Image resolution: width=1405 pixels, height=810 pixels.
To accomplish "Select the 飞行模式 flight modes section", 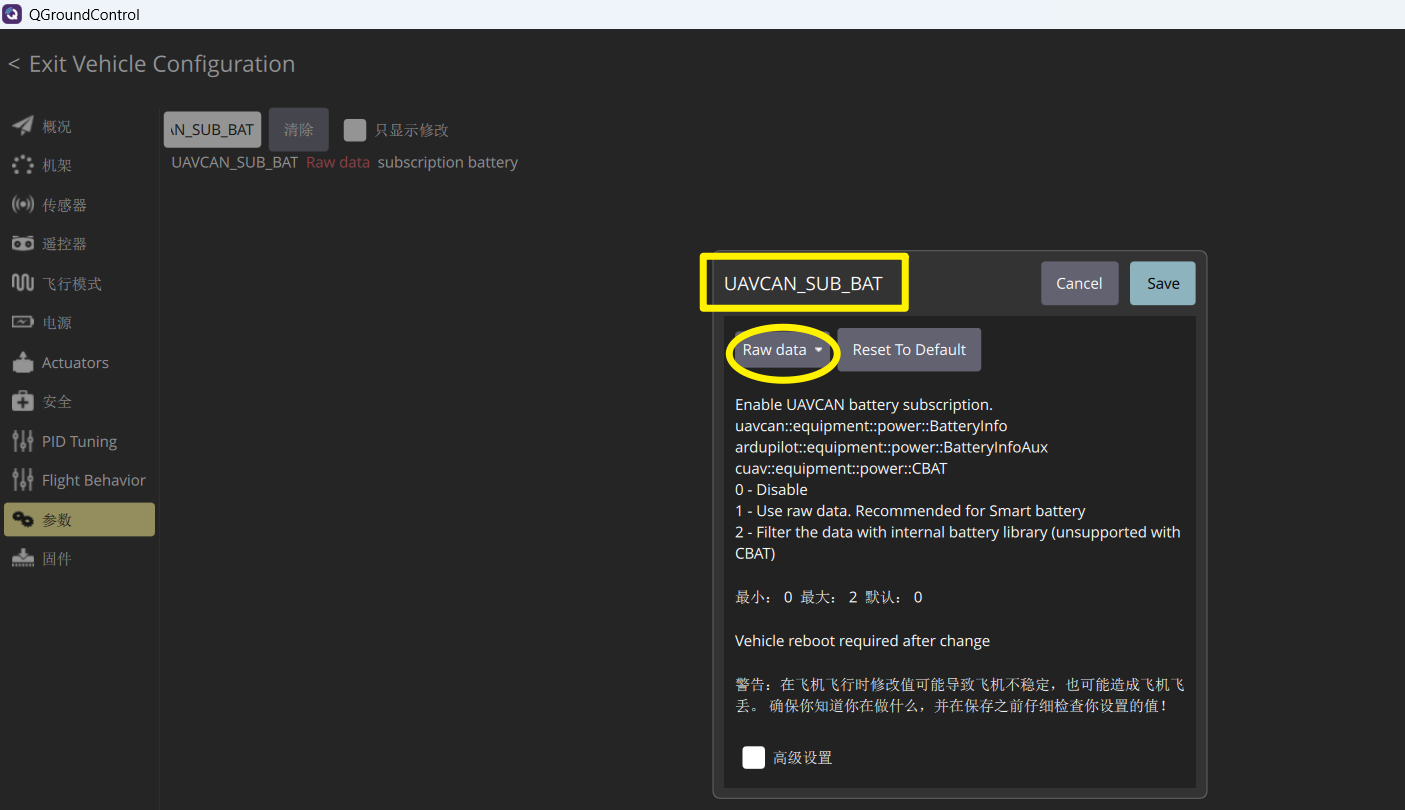I will point(78,284).
